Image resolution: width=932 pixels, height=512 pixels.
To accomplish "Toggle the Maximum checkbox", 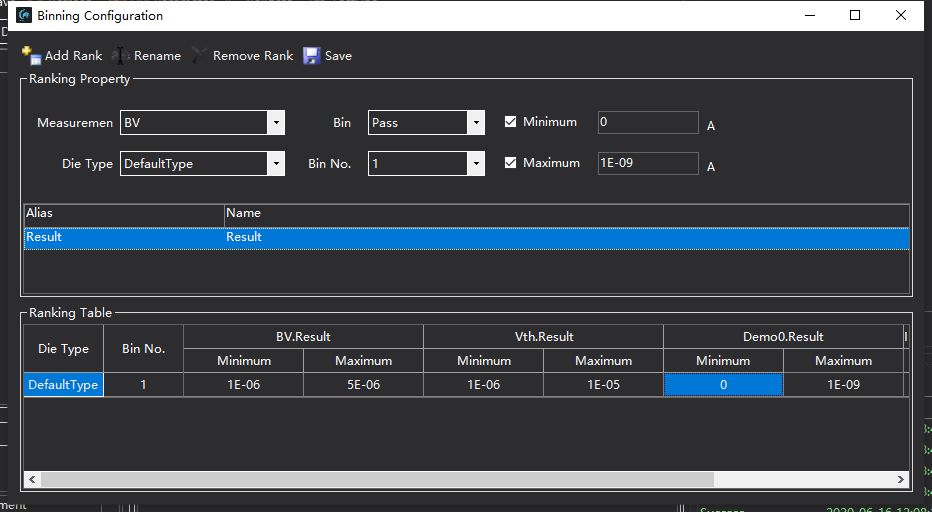I will (x=510, y=163).
